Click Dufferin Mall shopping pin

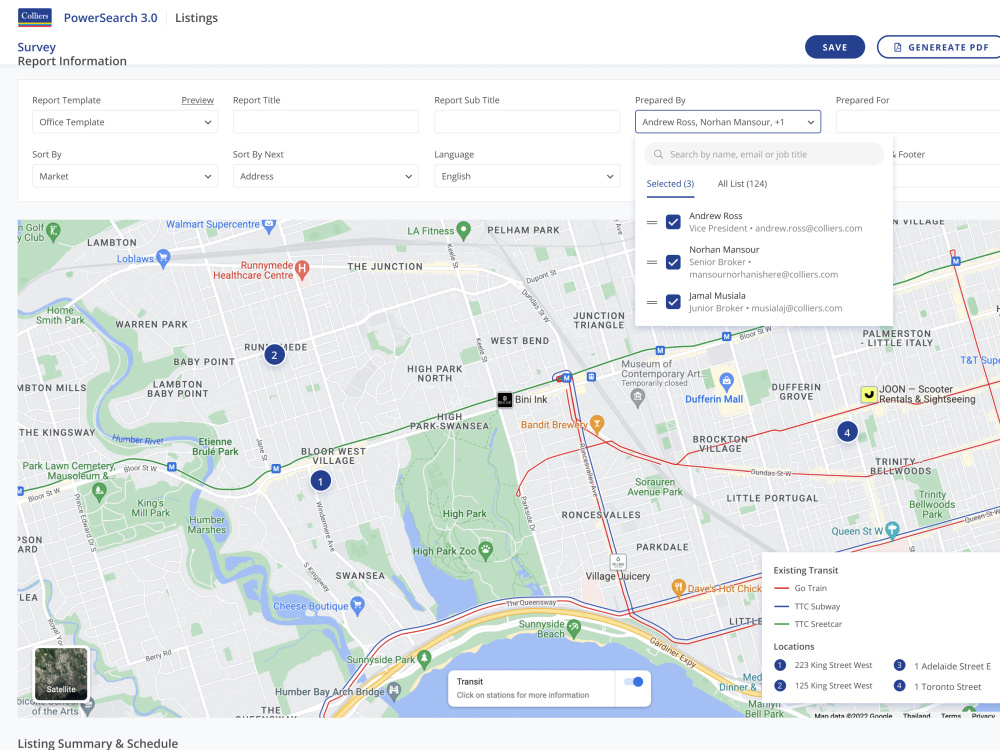[726, 382]
